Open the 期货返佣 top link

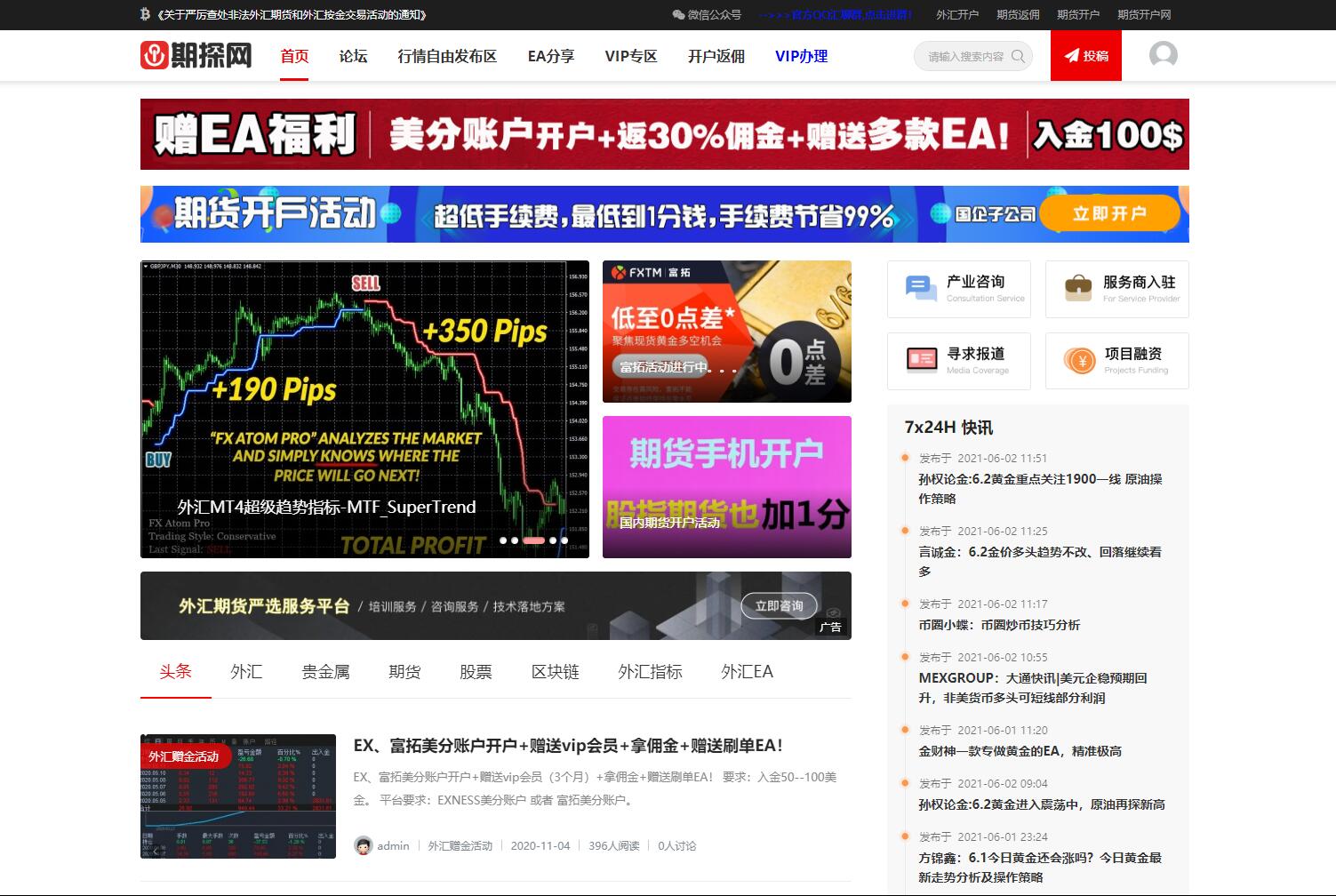coord(1018,14)
